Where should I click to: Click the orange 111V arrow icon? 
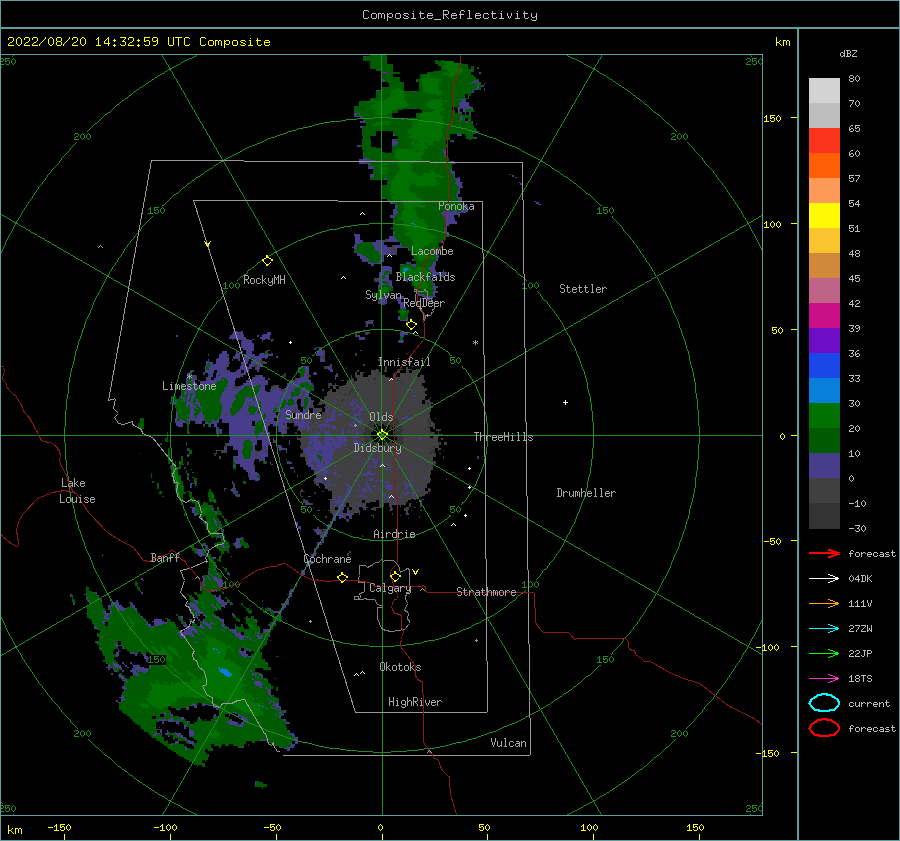(824, 603)
